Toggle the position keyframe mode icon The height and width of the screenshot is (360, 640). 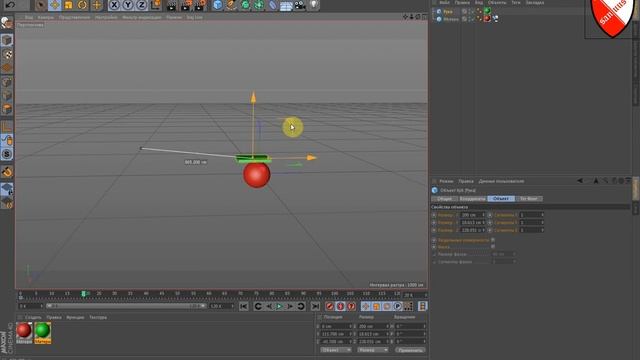coord(366,306)
